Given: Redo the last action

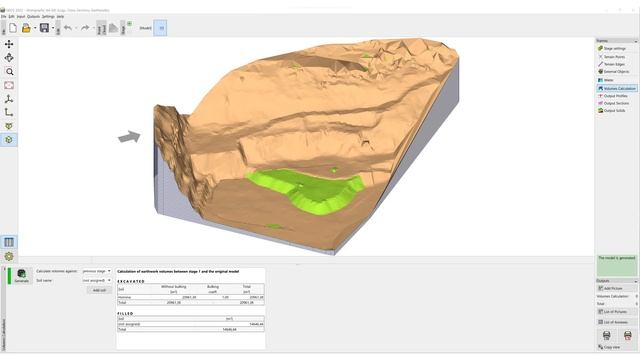Looking at the screenshot, I should coord(85,28).
